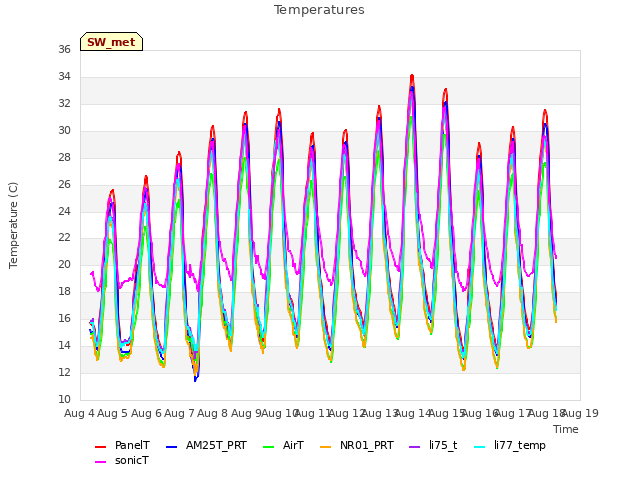The image size is (640, 480).
Task: Click the purple li75_t legend swatch
Action: tap(414, 447)
